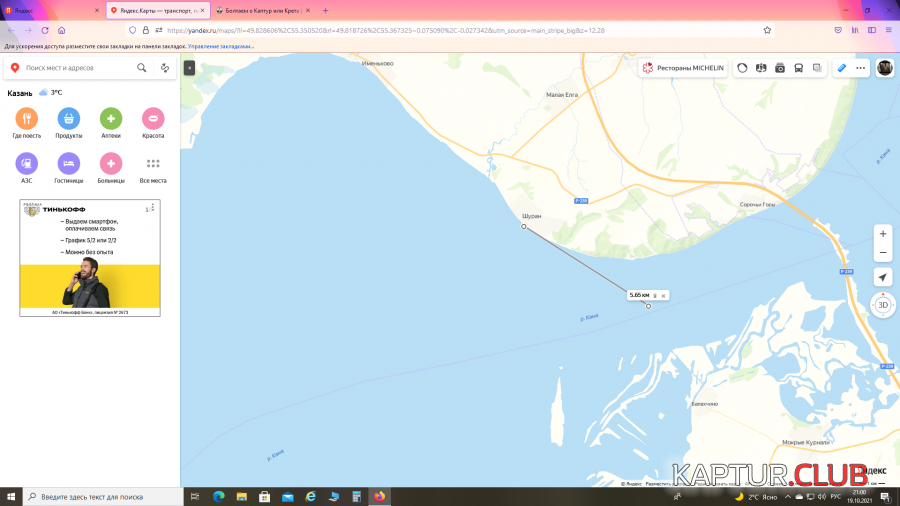
Task: Select the Где поесть category icon
Action: (26, 119)
